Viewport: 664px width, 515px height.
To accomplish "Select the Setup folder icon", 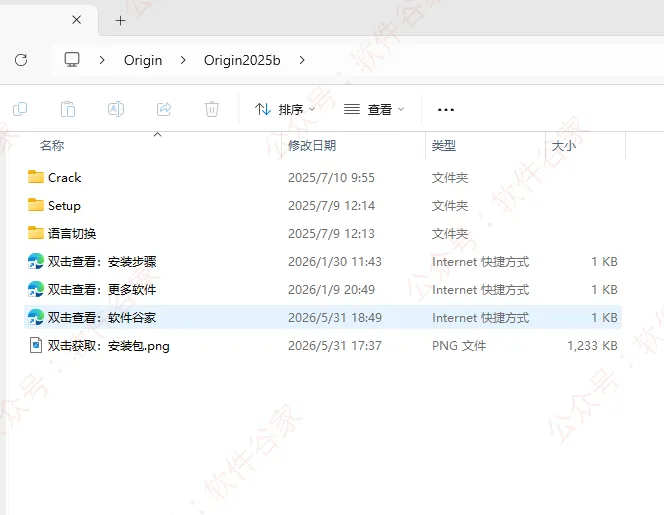I will [36, 205].
